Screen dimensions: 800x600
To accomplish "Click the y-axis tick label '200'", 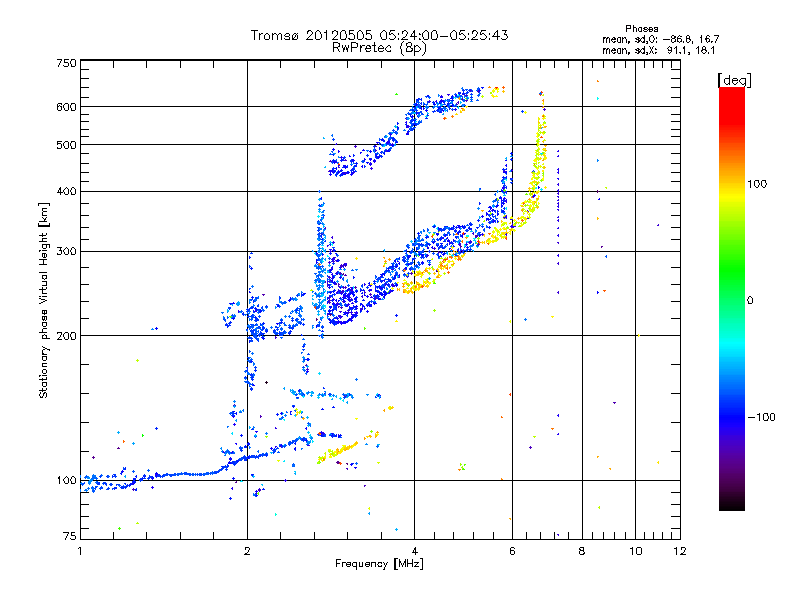I will pyautogui.click(x=67, y=336).
